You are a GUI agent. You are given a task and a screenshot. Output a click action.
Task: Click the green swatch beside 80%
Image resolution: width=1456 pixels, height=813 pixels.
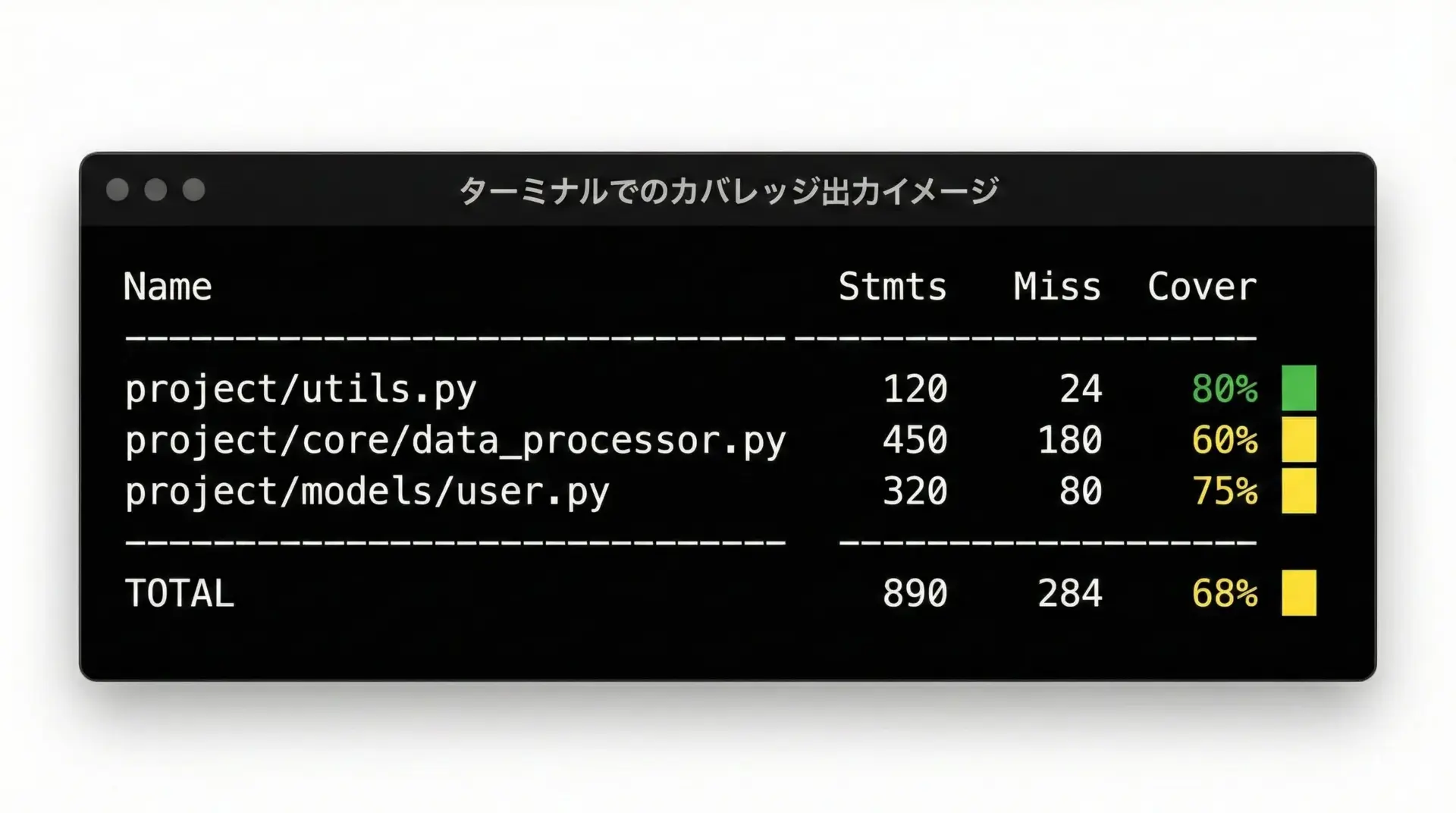click(1298, 388)
